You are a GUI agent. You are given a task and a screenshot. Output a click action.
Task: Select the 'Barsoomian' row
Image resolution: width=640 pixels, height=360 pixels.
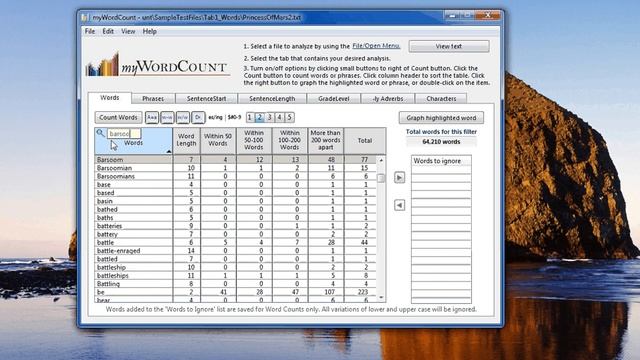[x=236, y=168]
